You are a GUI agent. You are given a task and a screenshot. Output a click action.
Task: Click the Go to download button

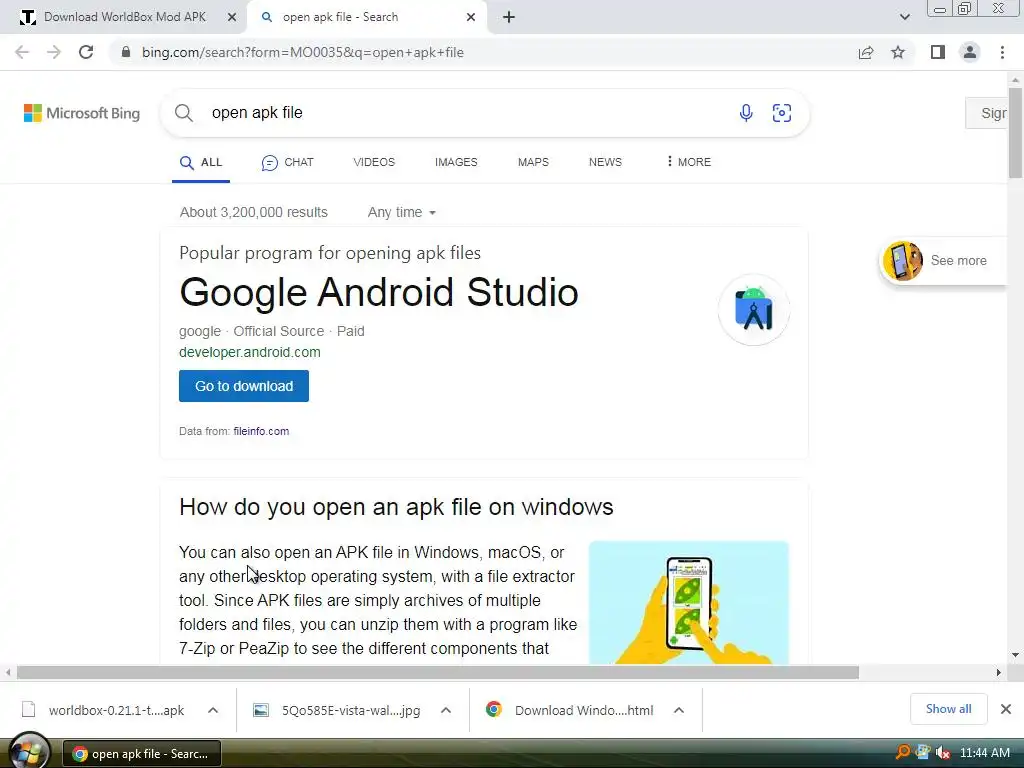[x=244, y=386]
